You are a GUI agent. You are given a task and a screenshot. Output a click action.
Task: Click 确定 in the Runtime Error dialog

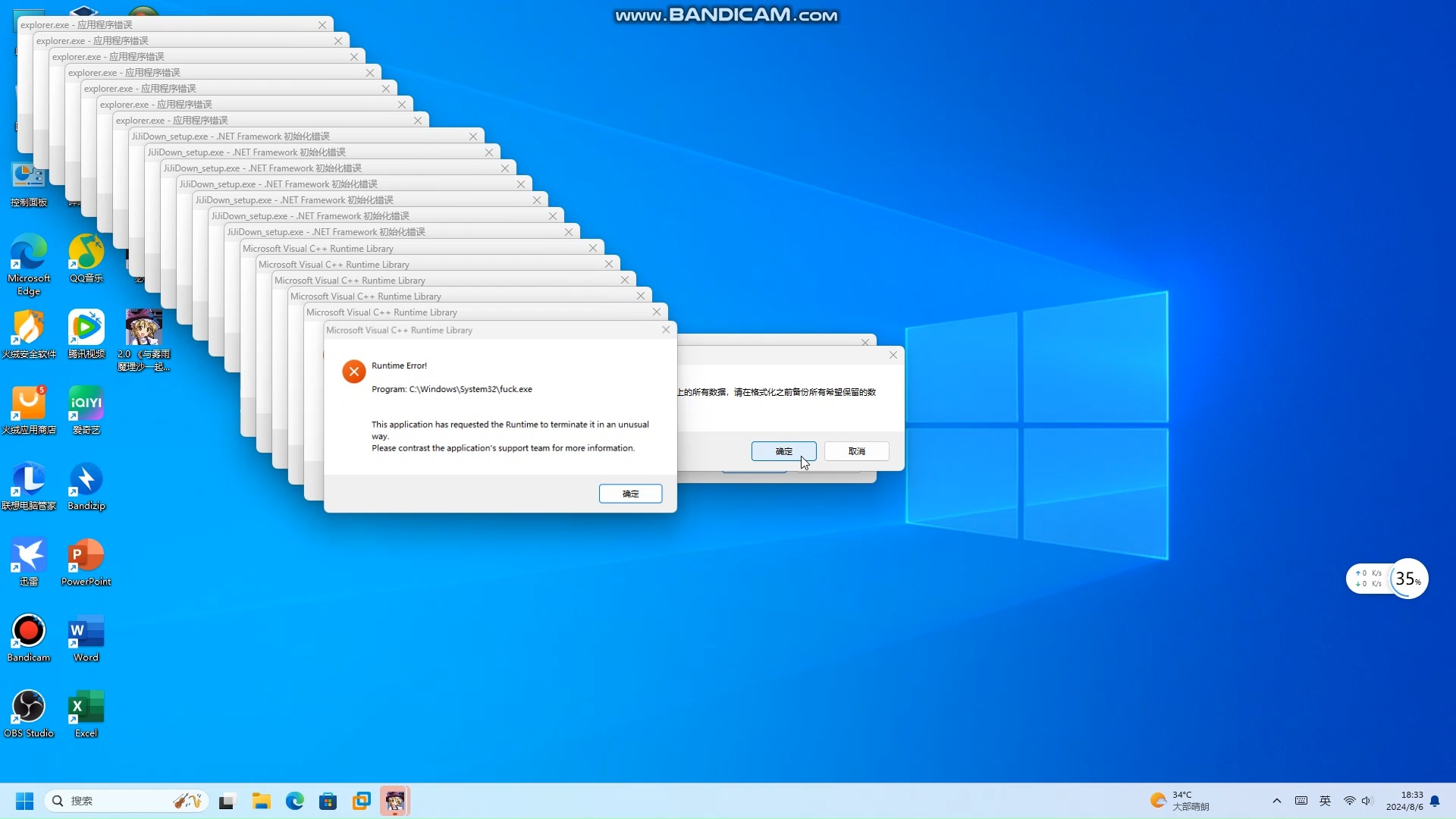[630, 494]
